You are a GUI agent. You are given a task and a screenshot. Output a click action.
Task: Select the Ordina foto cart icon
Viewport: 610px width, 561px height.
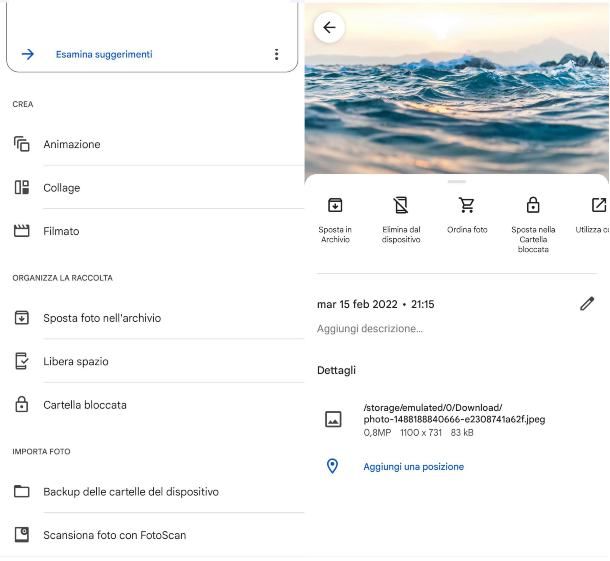tap(467, 205)
